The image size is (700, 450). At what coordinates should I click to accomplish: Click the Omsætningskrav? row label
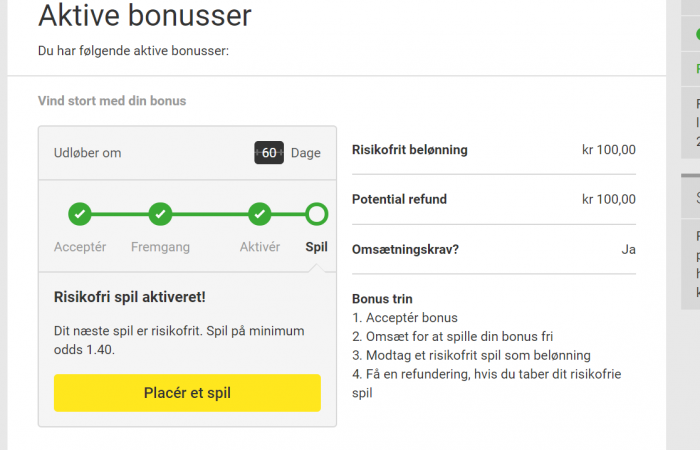tap(405, 249)
